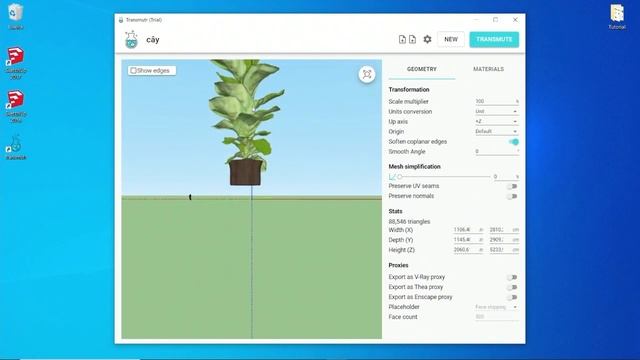Click the second file import icon
Image resolution: width=640 pixels, height=360 pixels.
(412, 39)
